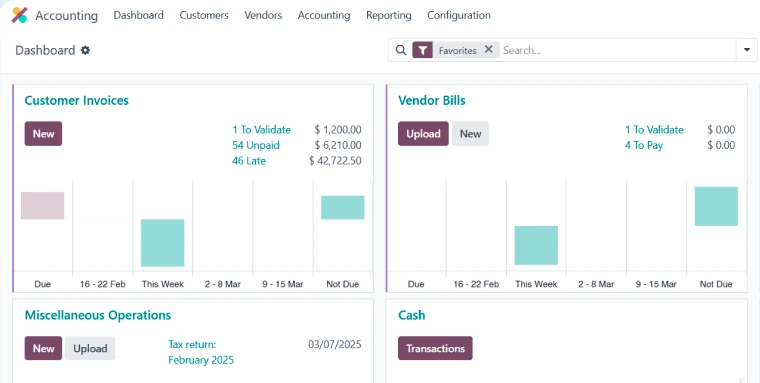Remove the Favorites filter with the X
Viewport: 760px width, 383px height.
pos(489,49)
